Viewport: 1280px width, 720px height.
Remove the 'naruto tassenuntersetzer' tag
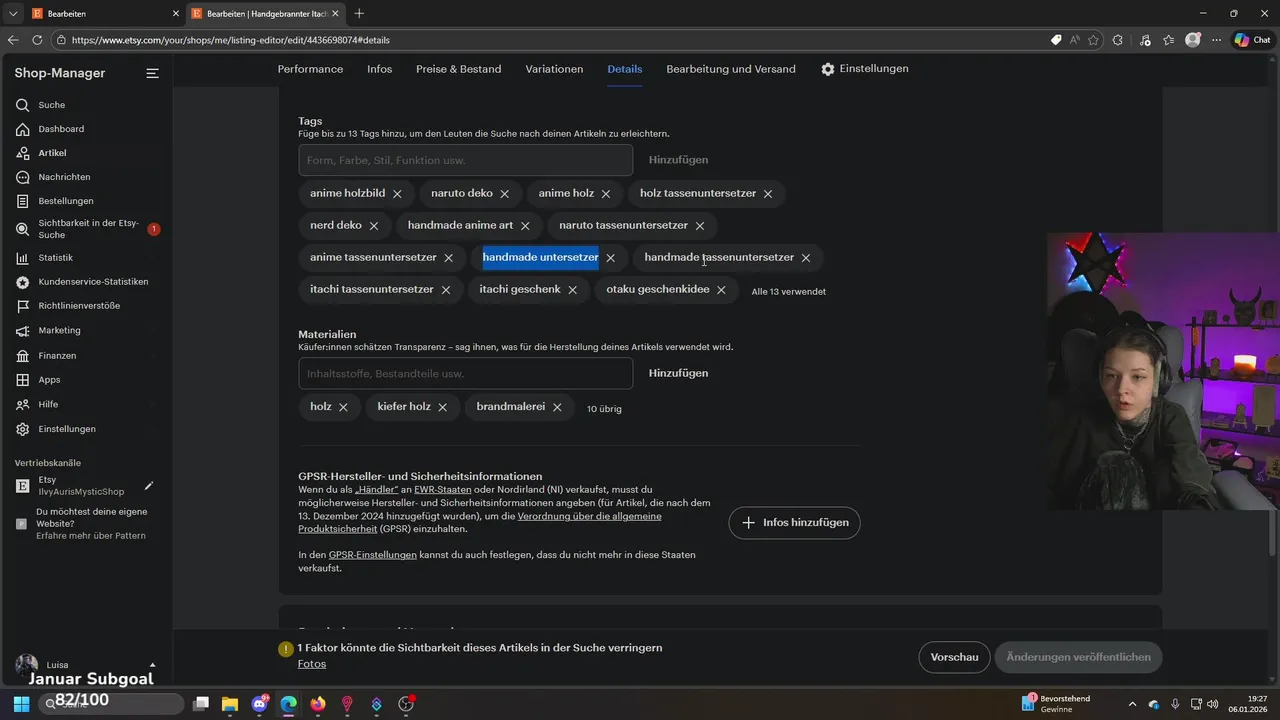[700, 226]
